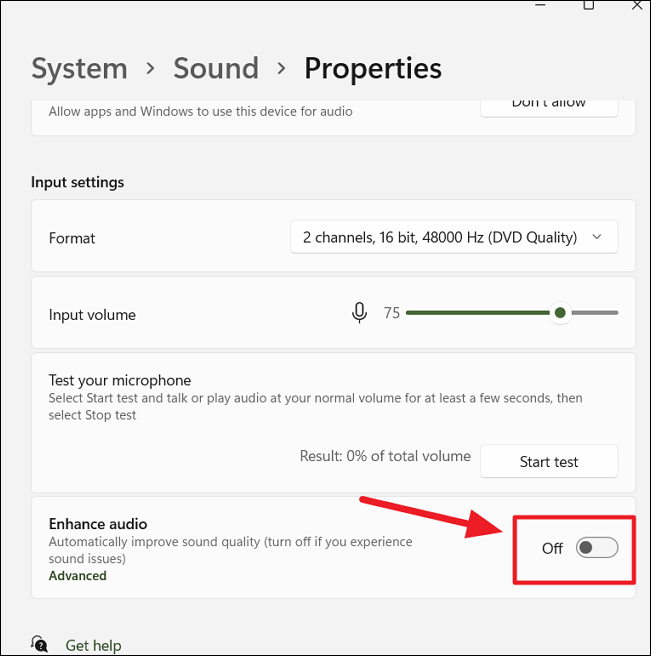The image size is (651, 656).
Task: Click the Properties page title
Action: coord(373,69)
